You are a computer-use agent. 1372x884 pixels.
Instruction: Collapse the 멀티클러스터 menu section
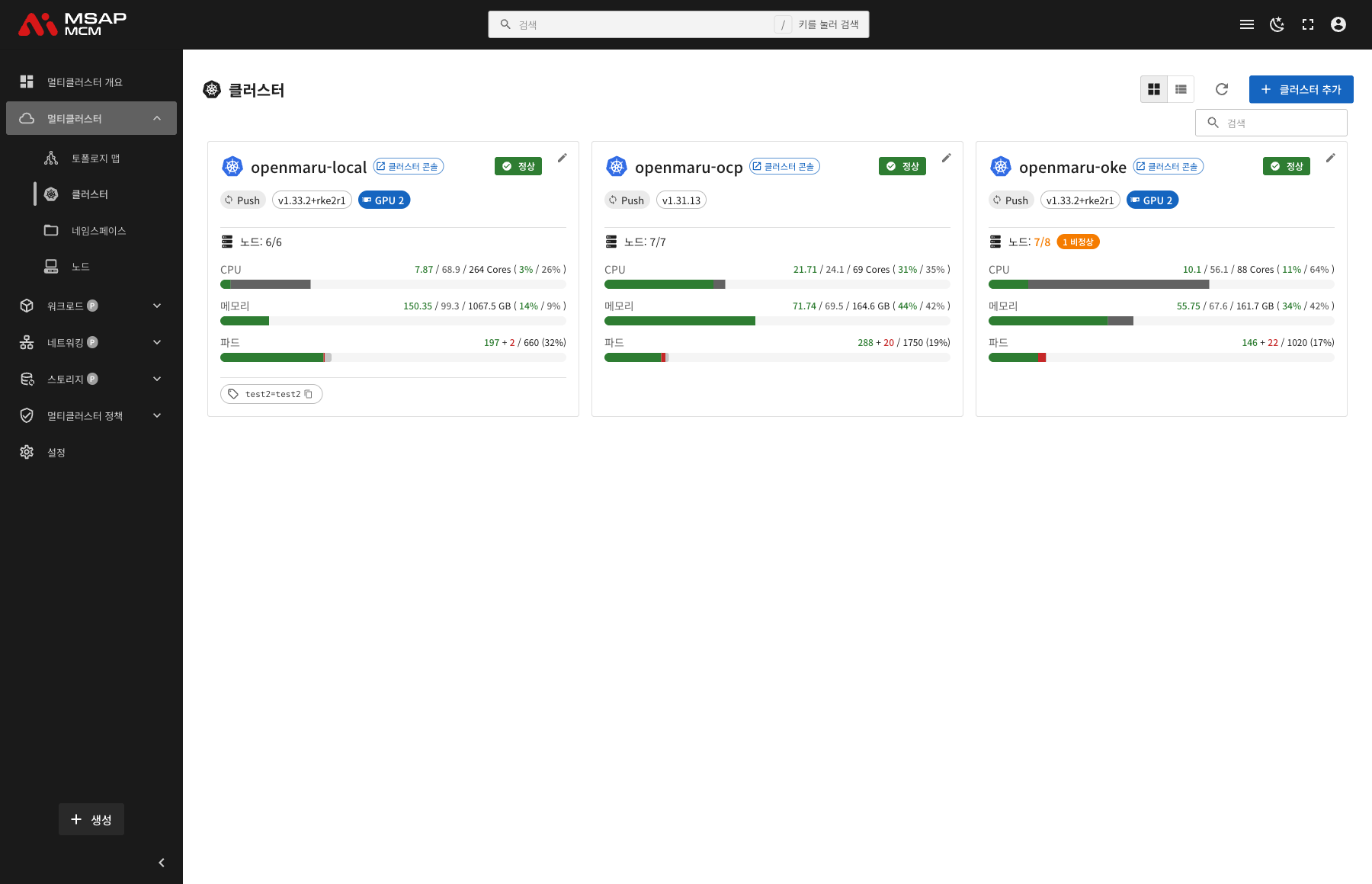(x=91, y=118)
